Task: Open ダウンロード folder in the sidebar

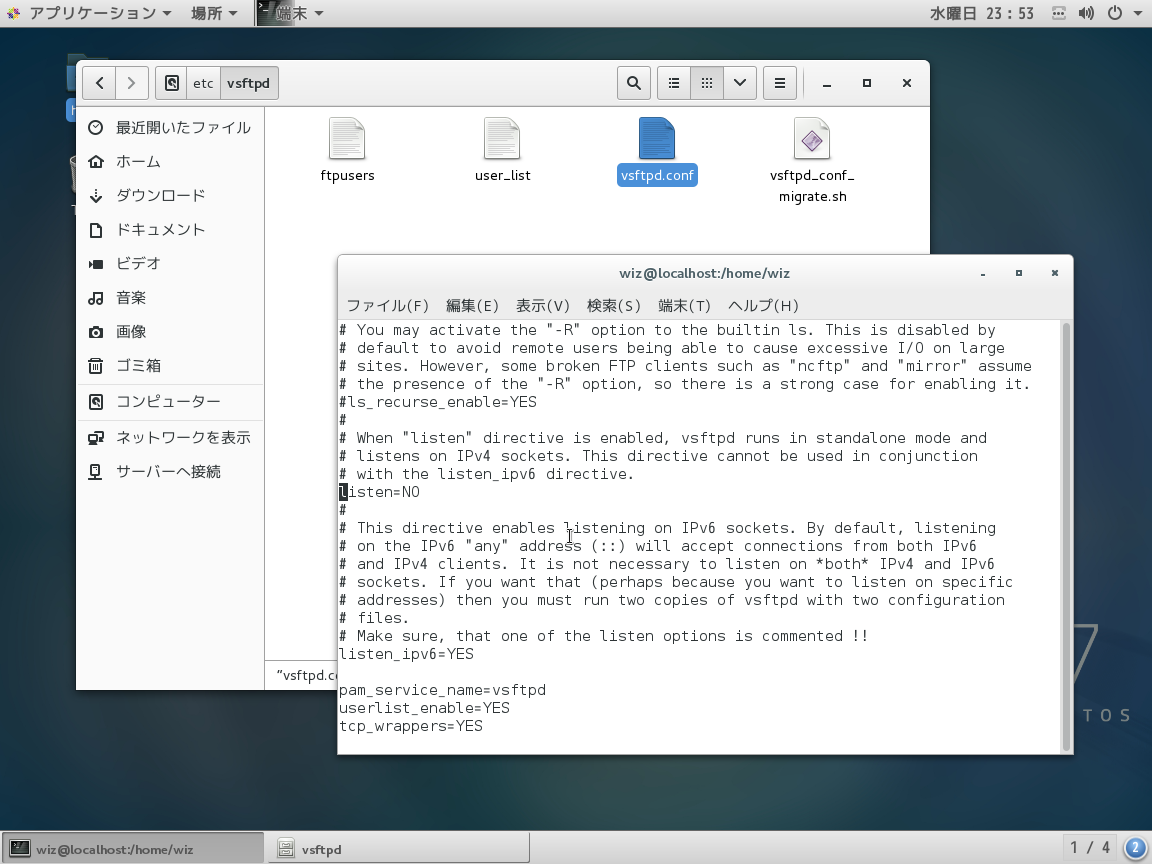Action: click(x=169, y=195)
